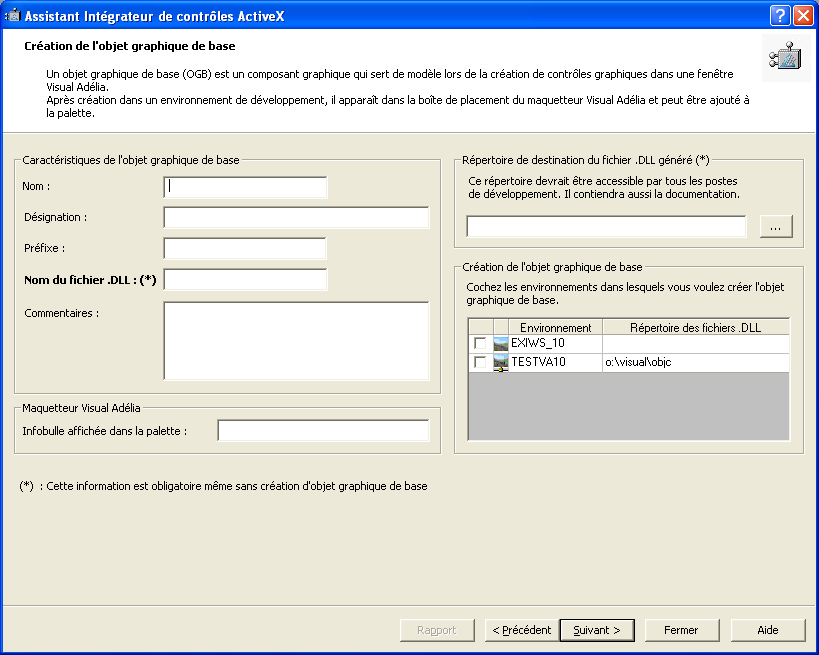Open help with the Aide button

pos(767,630)
